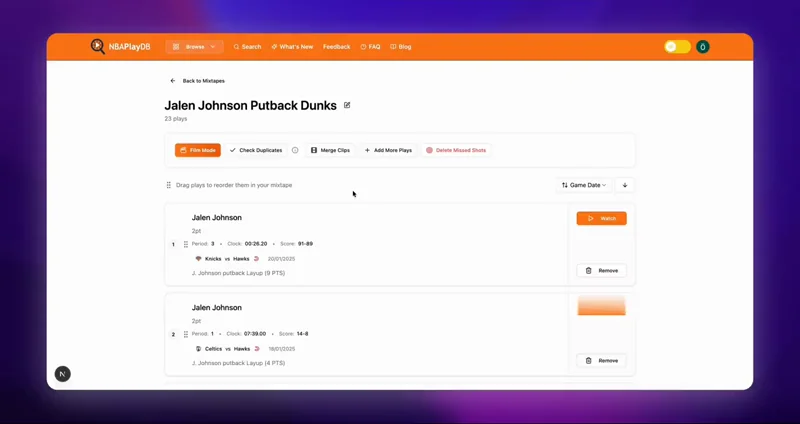Click the sort direction arrow icon
The image size is (800, 424).
(624, 185)
